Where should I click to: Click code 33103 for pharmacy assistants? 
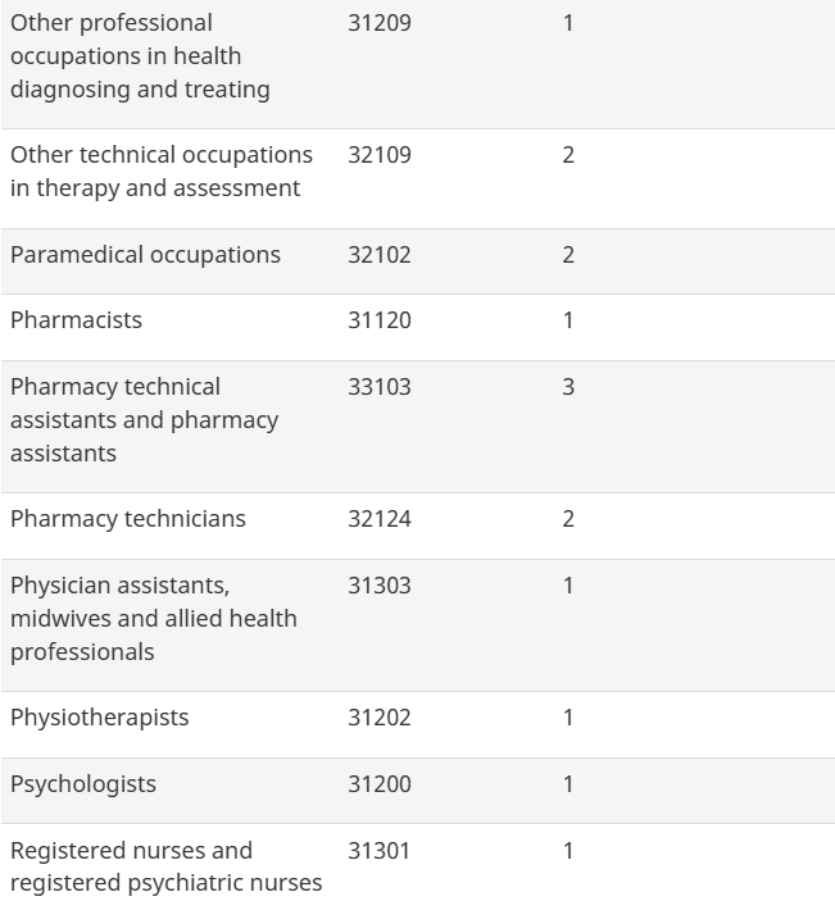(379, 387)
